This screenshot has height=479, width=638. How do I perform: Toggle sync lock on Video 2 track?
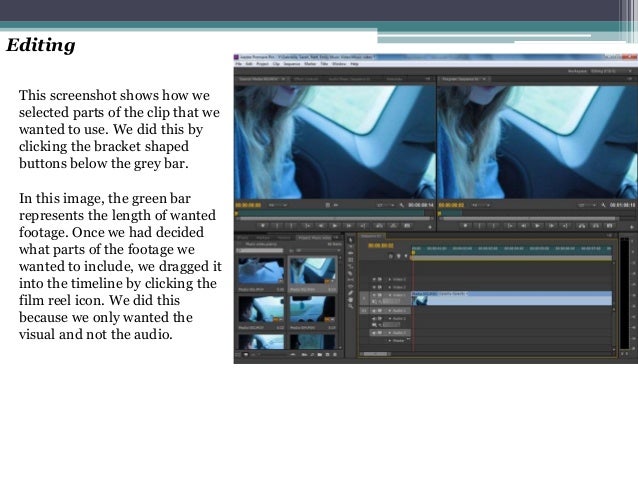click(380, 287)
